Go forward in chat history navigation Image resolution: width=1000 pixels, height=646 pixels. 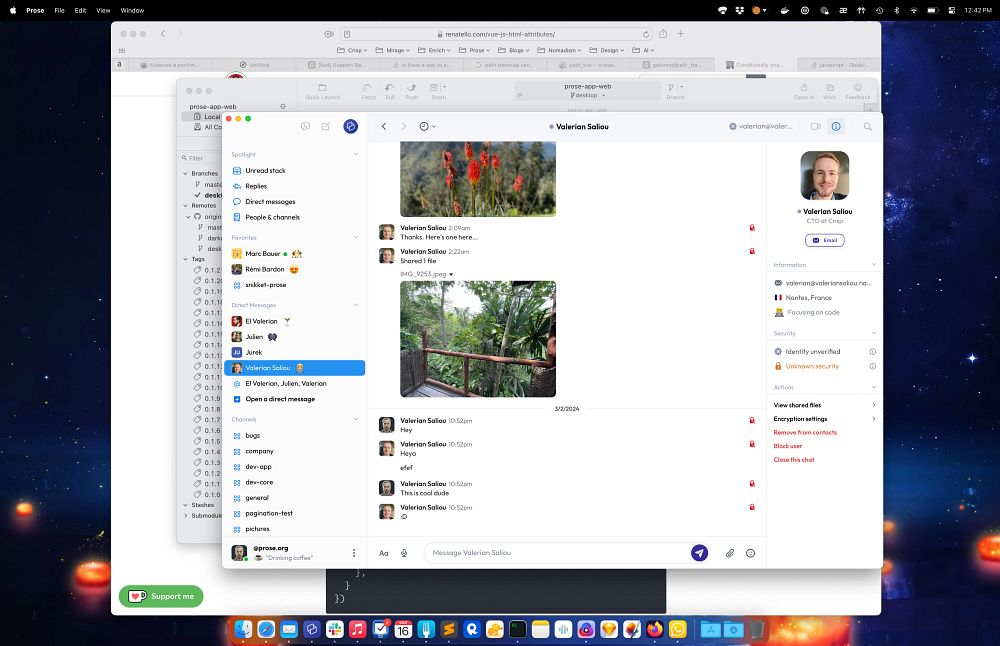point(404,126)
